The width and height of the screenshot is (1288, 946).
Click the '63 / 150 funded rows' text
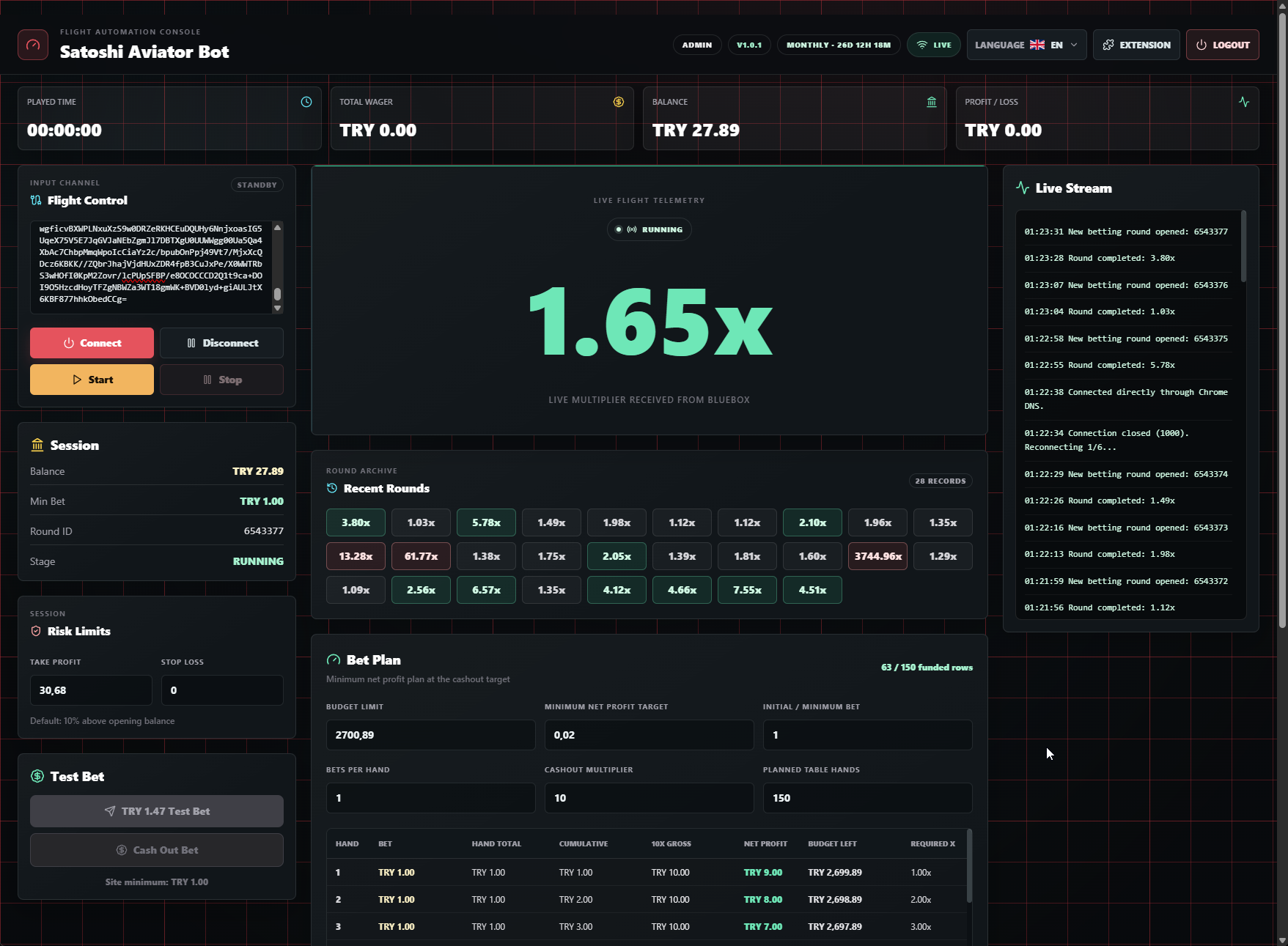pos(927,668)
